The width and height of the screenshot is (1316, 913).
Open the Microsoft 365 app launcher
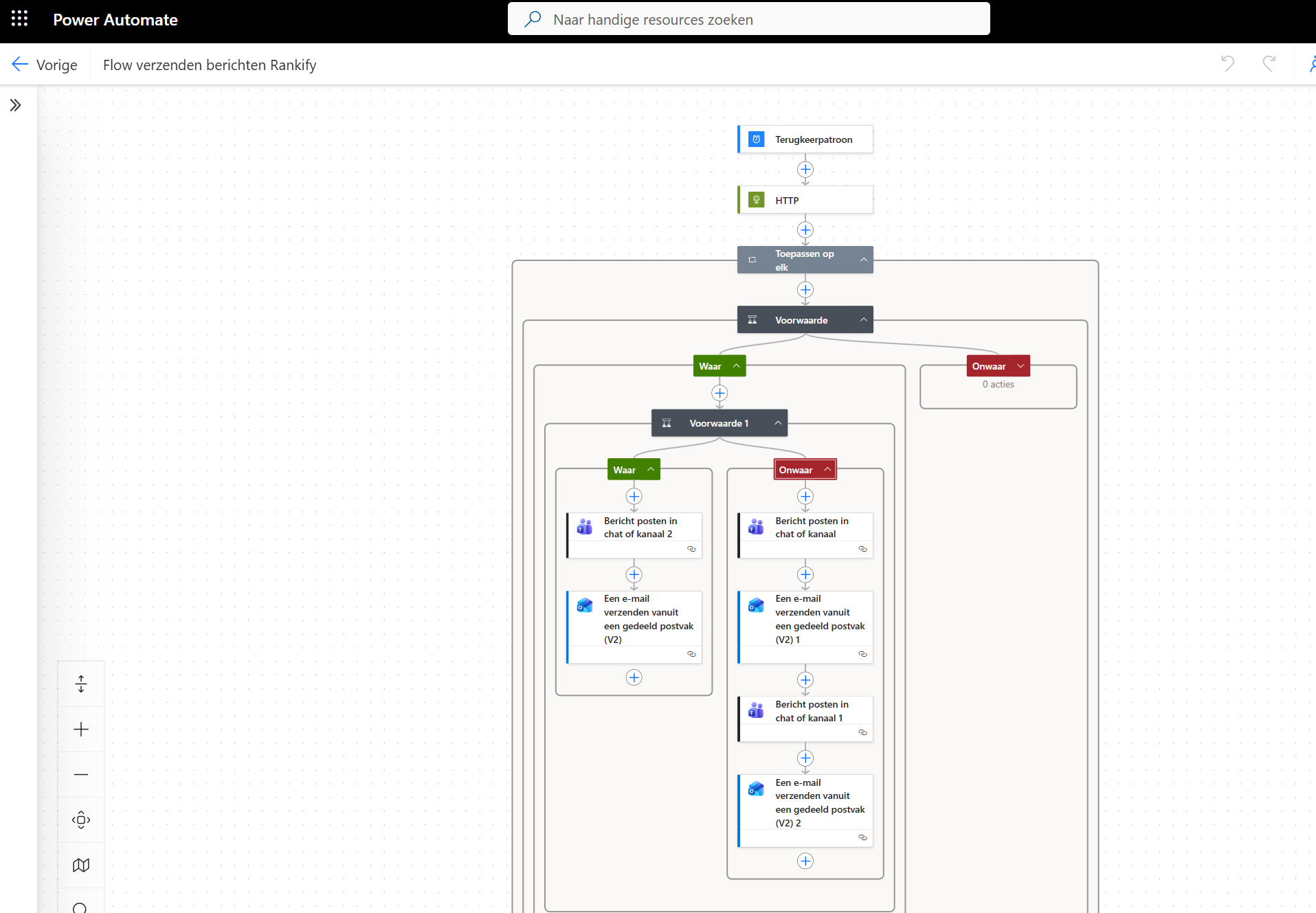pos(19,19)
